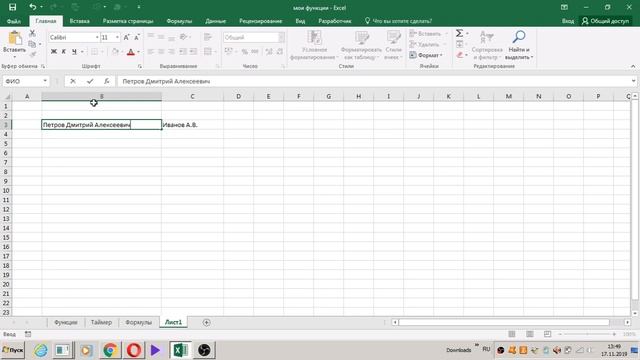Open Opera from the taskbar

[x=133, y=350]
